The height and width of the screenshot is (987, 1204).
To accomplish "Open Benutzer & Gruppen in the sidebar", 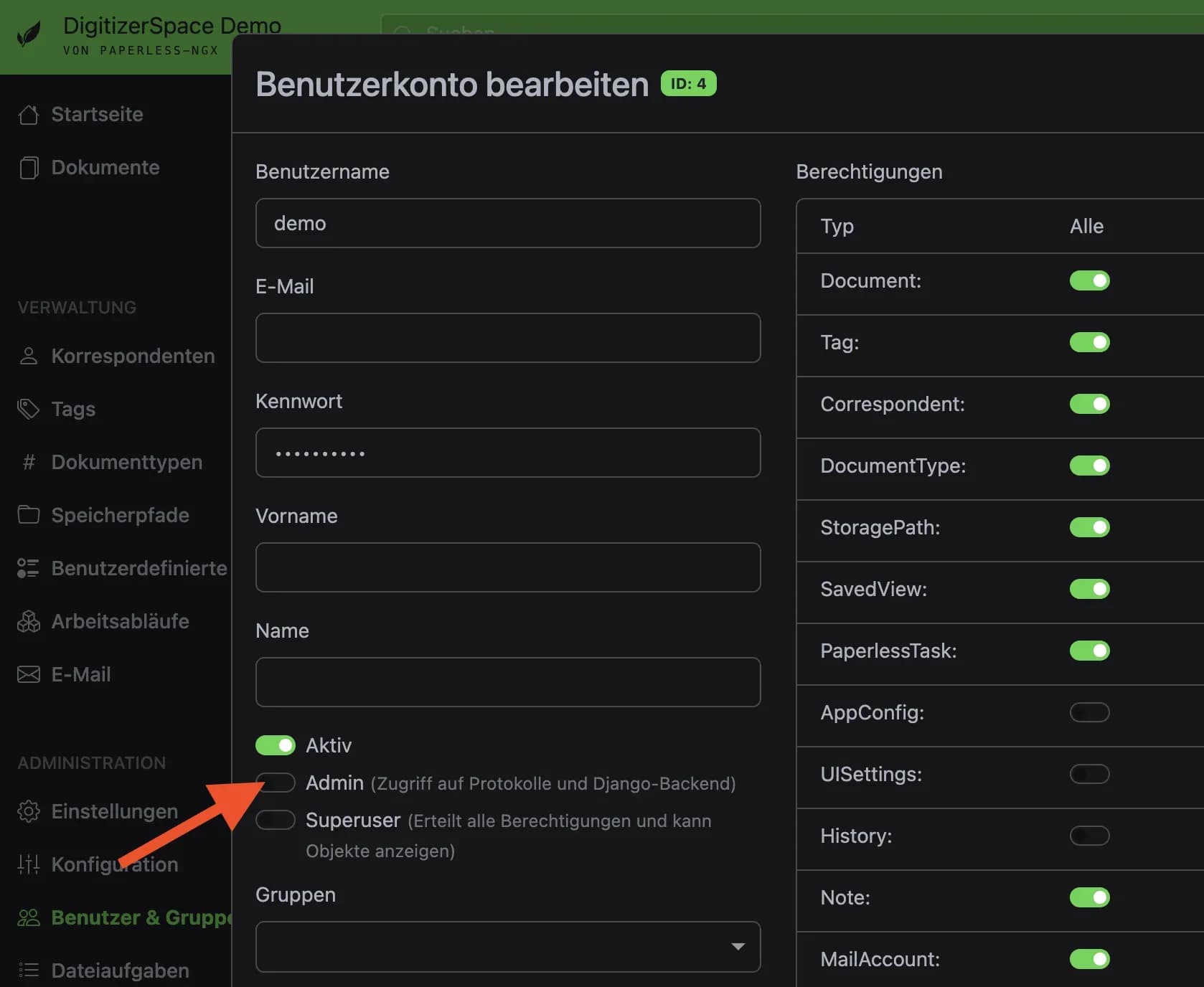I will coord(141,917).
